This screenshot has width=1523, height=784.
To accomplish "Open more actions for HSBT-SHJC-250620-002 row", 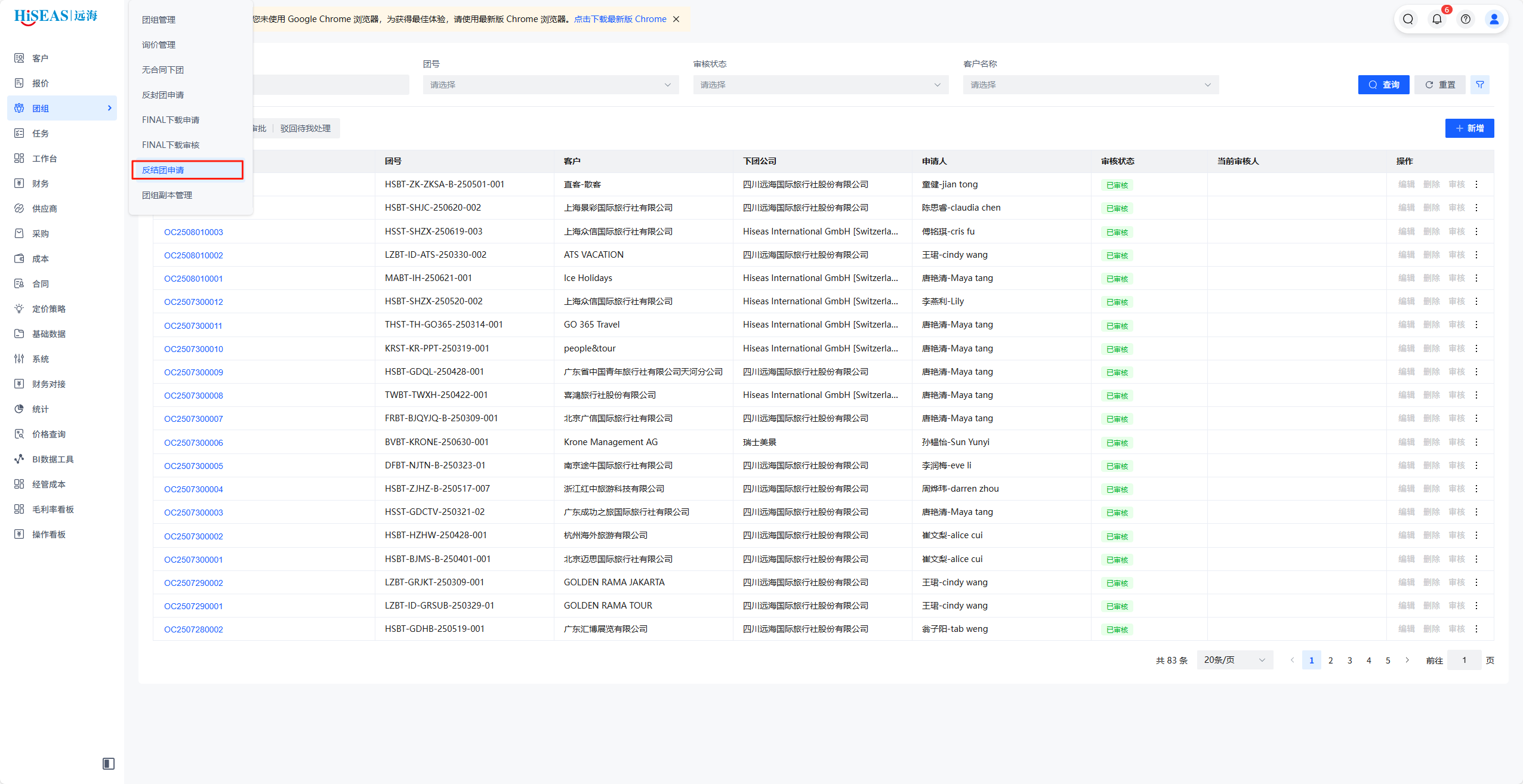I will point(1476,208).
